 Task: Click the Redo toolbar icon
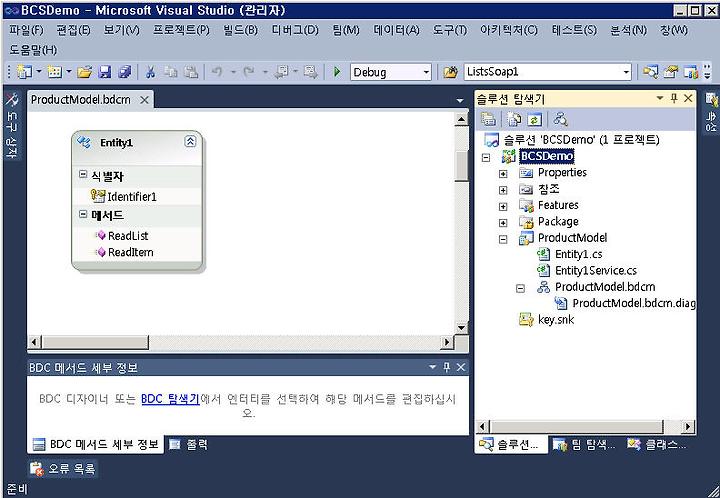[x=249, y=72]
